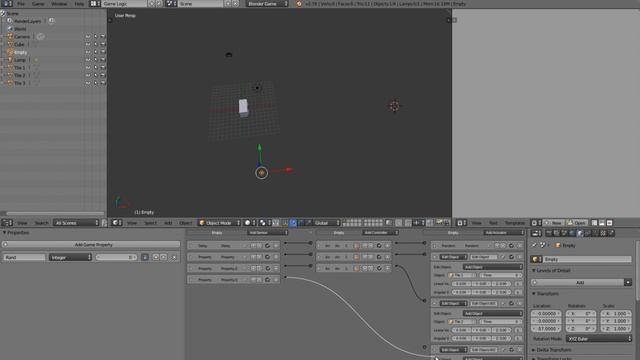Screen dimensions: 640x360
Task: Open the Global transform orientation dropdown
Action: pyautogui.click(x=327, y=223)
